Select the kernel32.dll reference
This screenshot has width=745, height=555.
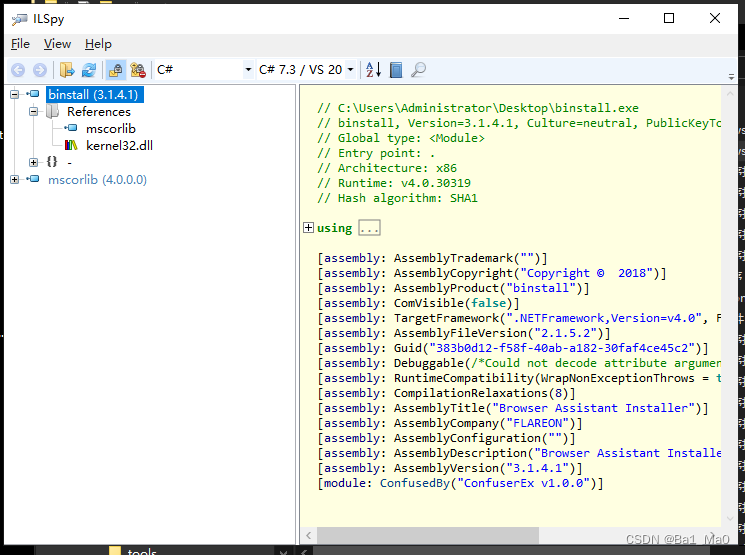click(x=119, y=145)
